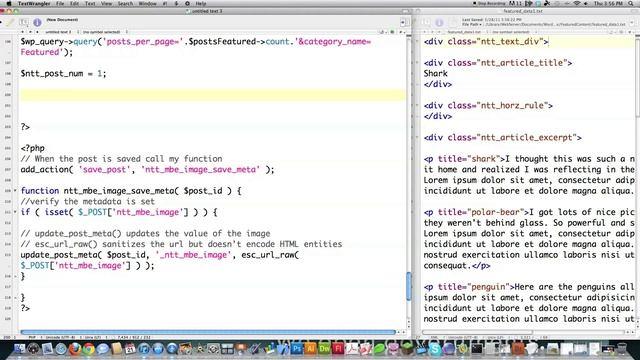Open the Search menu

125,3
